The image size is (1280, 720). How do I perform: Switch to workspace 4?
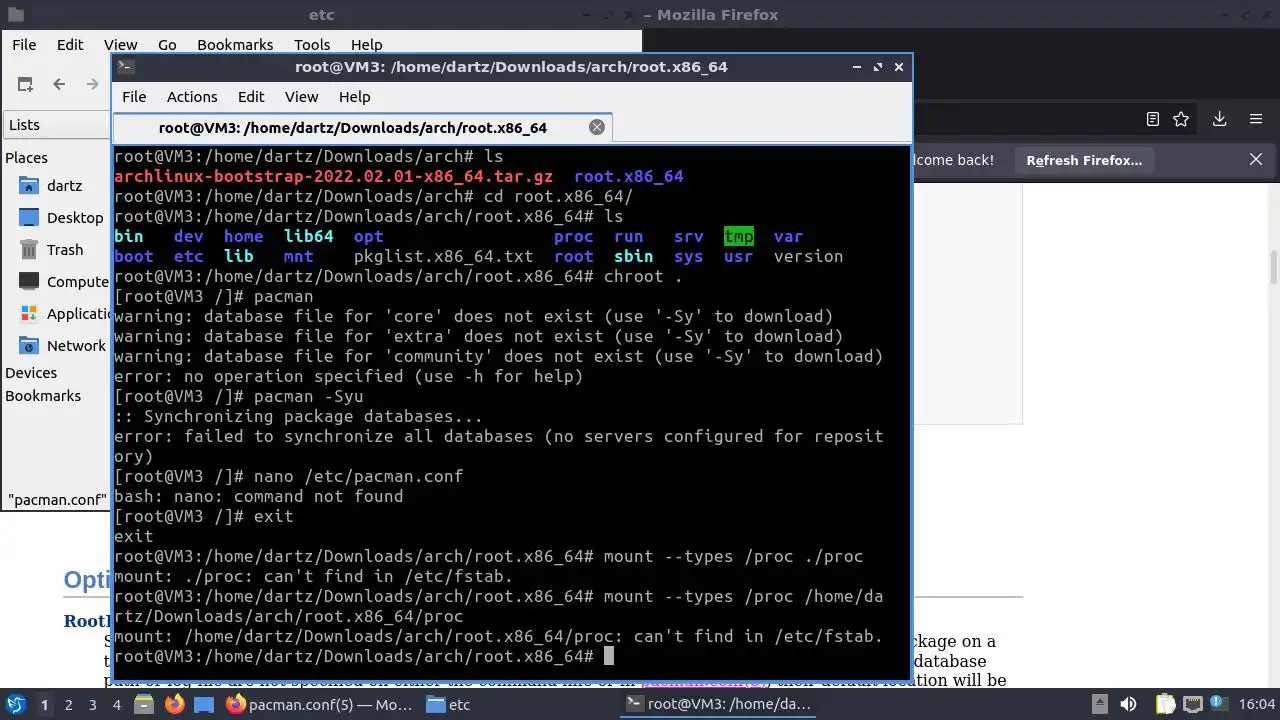click(117, 705)
